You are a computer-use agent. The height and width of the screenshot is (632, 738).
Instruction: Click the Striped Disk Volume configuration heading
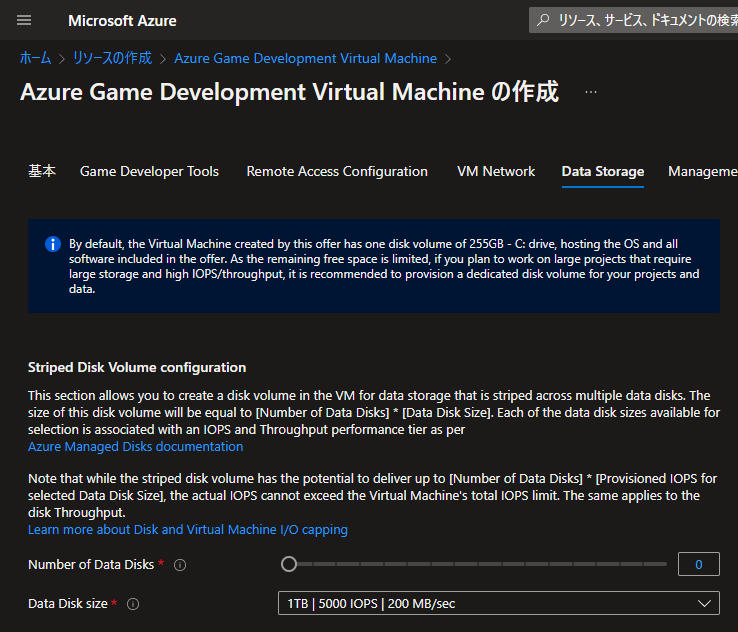137,368
